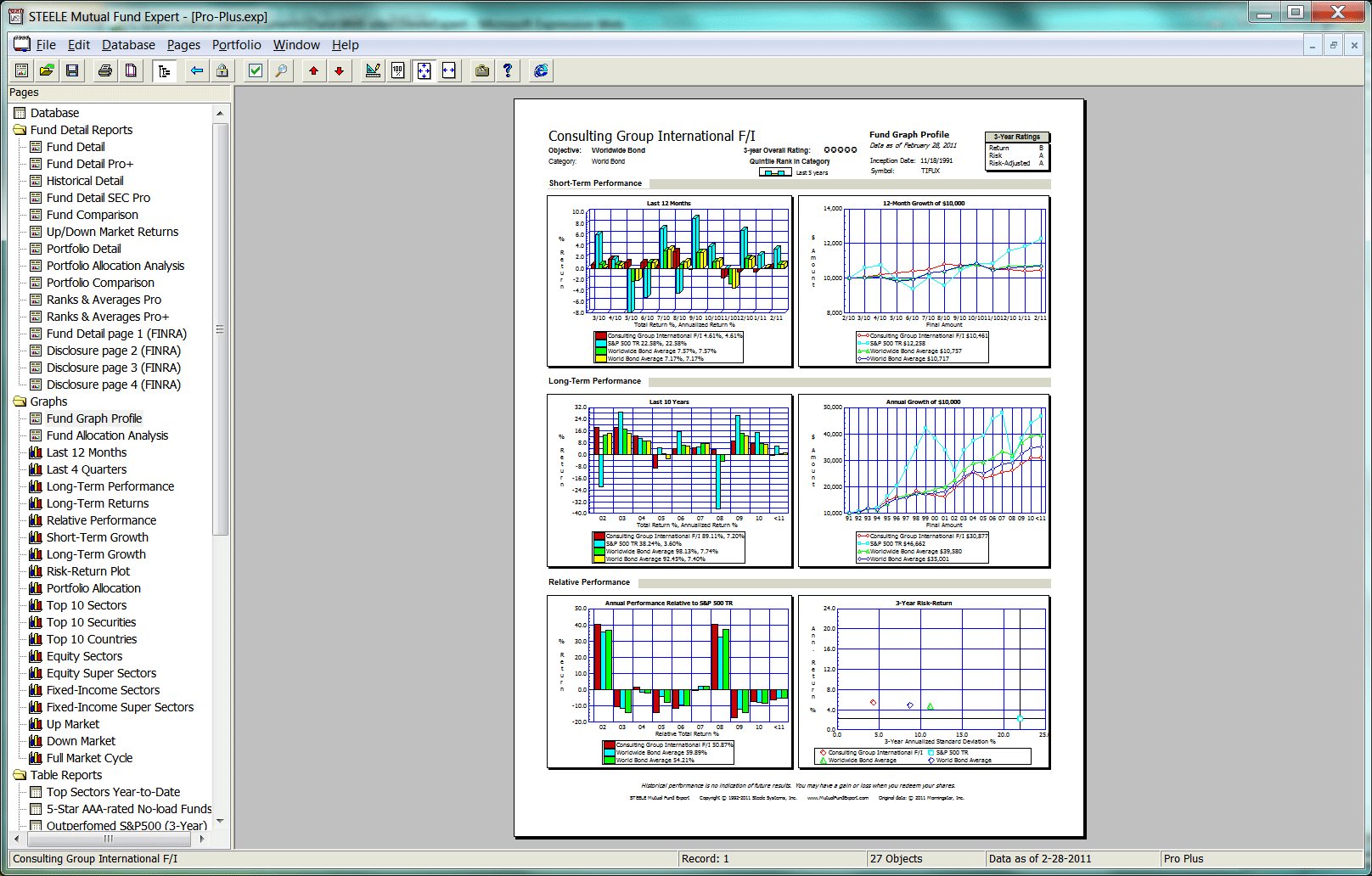Open the Full Market Cycle graph

(x=89, y=758)
